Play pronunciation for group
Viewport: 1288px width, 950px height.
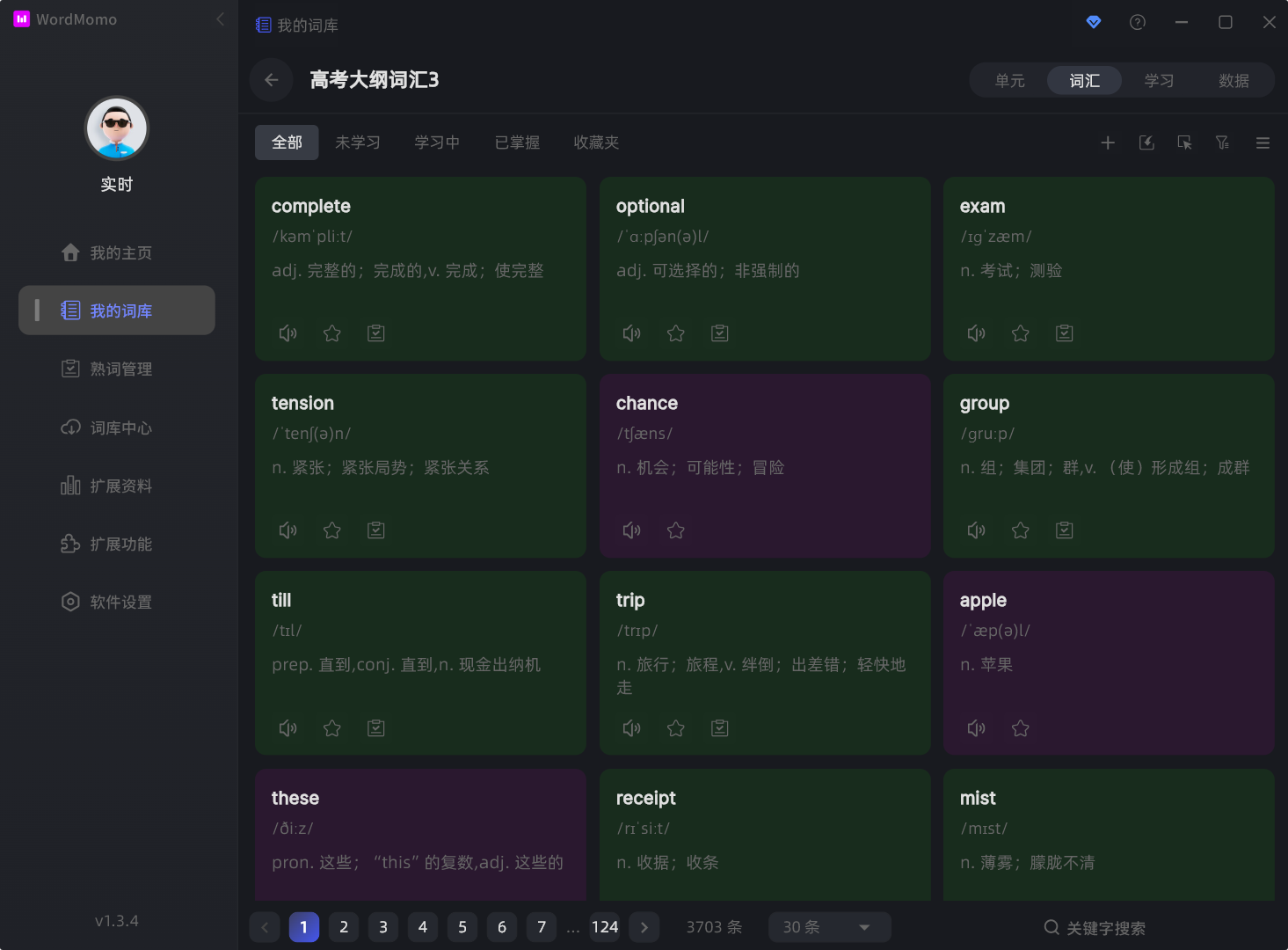976,530
